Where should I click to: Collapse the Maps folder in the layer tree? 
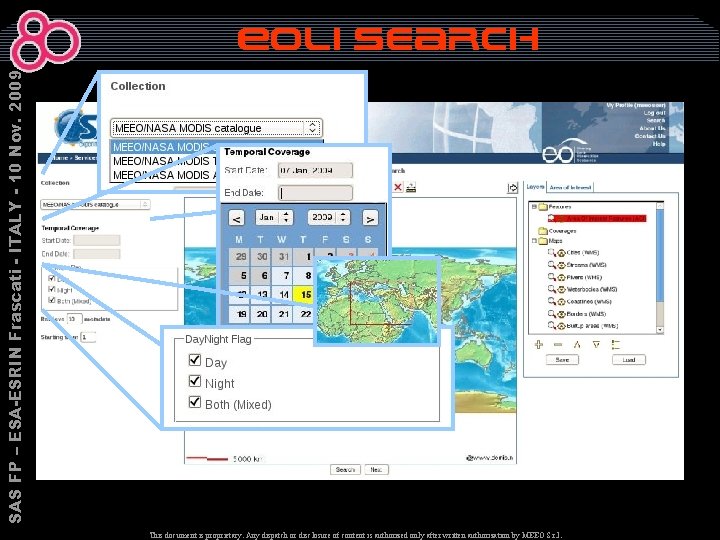[x=534, y=241]
